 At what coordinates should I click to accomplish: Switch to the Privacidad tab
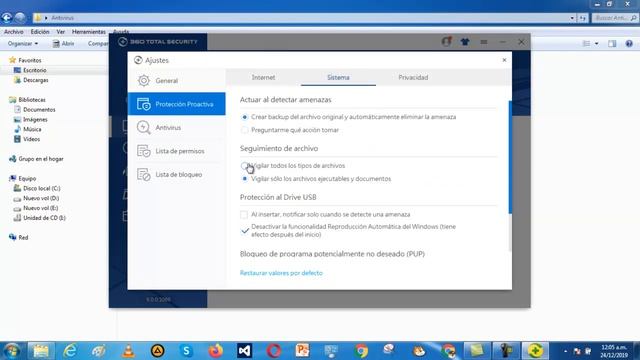pos(413,77)
